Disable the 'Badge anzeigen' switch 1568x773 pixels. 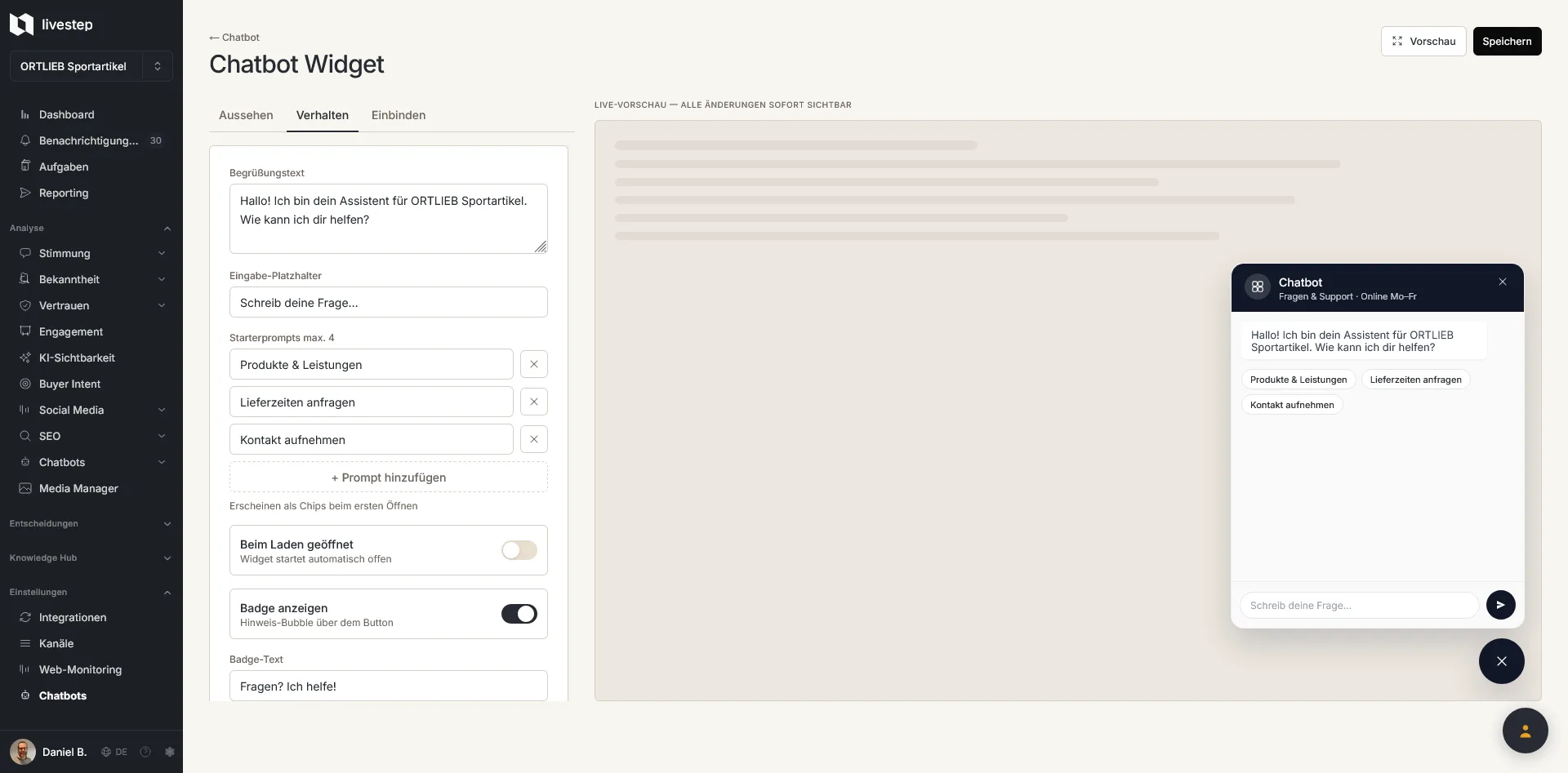point(519,614)
